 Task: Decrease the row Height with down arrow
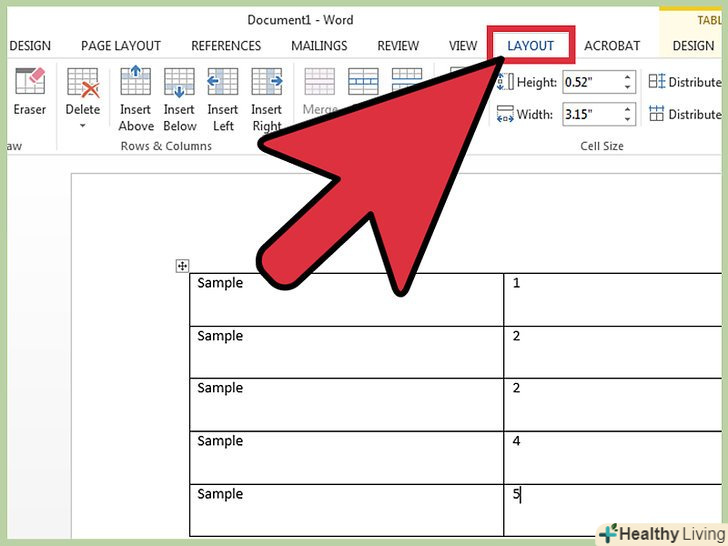click(x=628, y=87)
